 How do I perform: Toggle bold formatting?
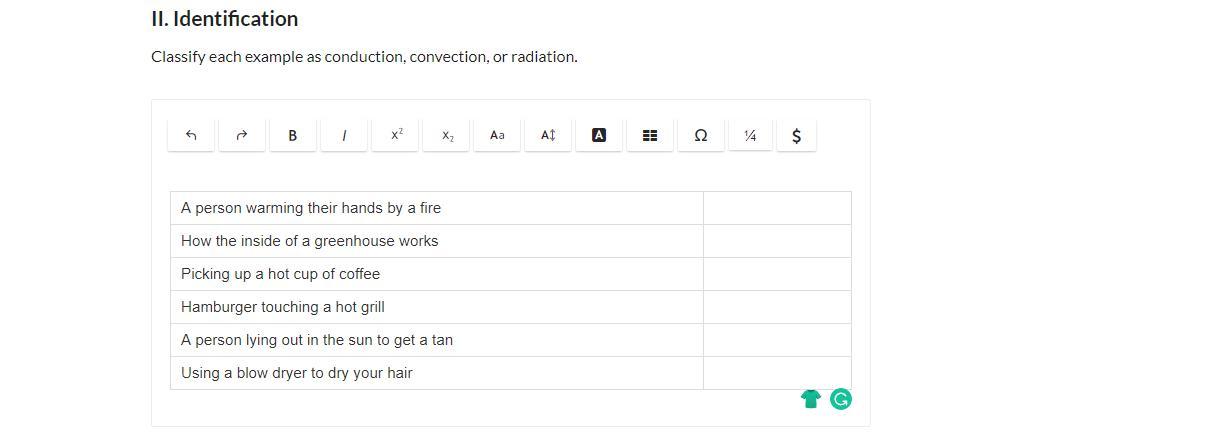(292, 135)
